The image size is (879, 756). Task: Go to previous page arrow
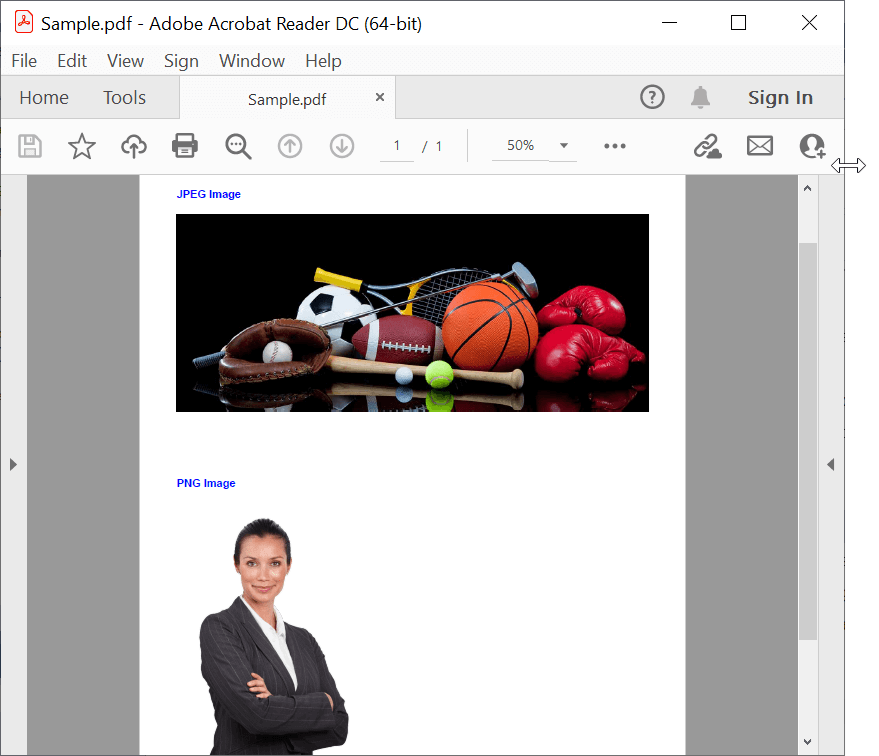click(x=290, y=146)
